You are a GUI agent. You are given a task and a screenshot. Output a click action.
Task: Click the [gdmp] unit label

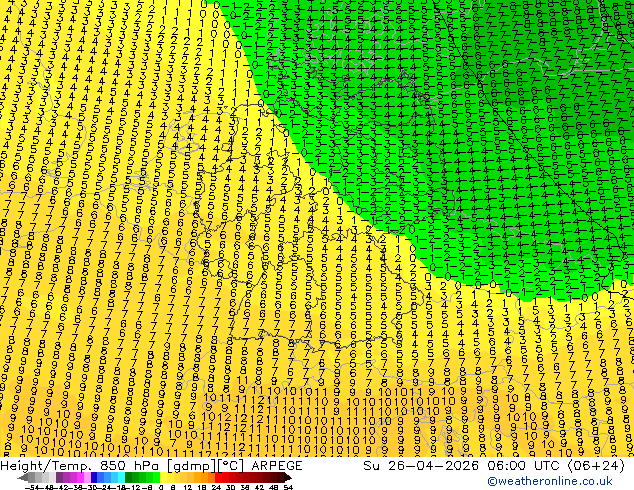192,466
